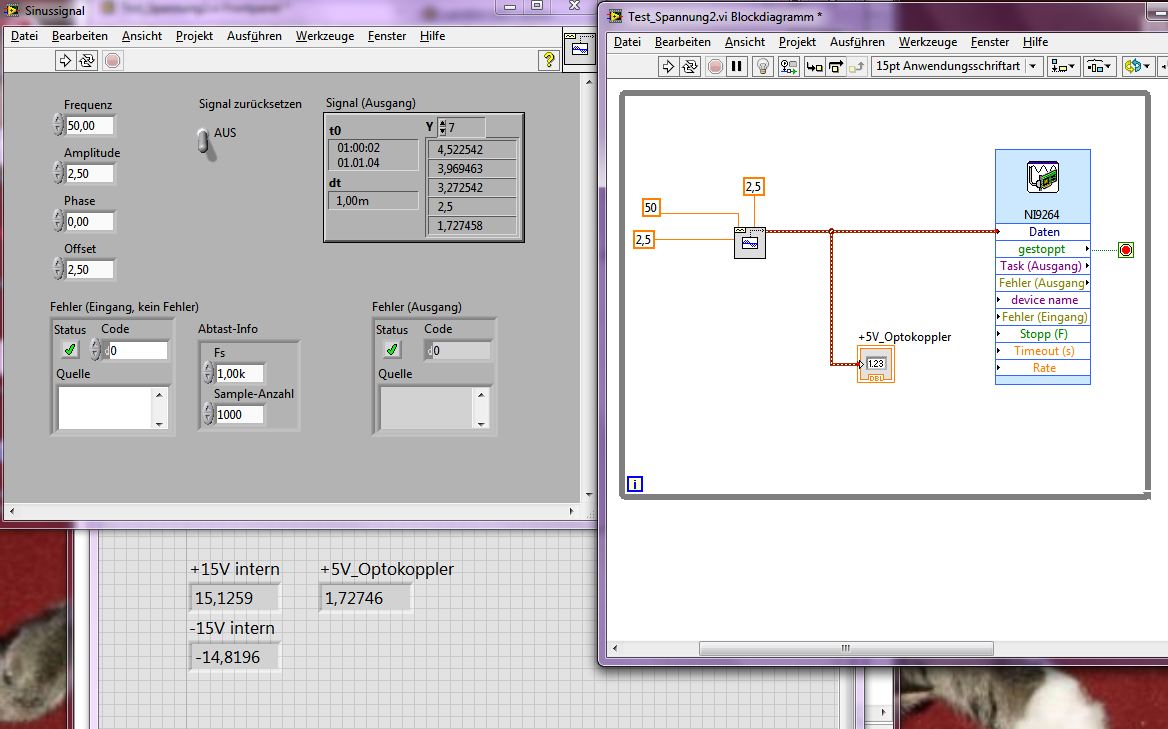Screen dimensions: 1168x729
Task: Open Ausführen menu in Sinussignal window
Action: [254, 36]
